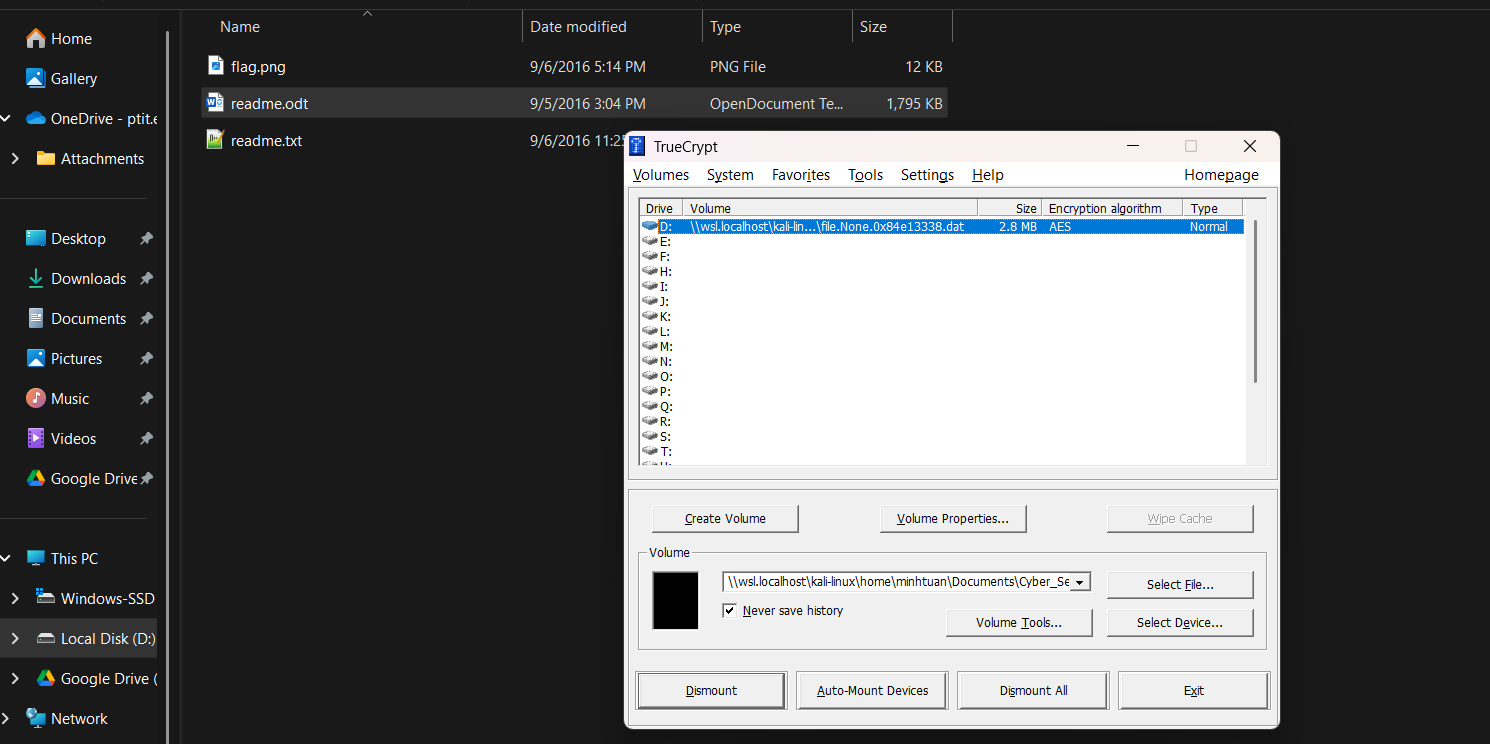Open the Homepage menu link

[1221, 175]
